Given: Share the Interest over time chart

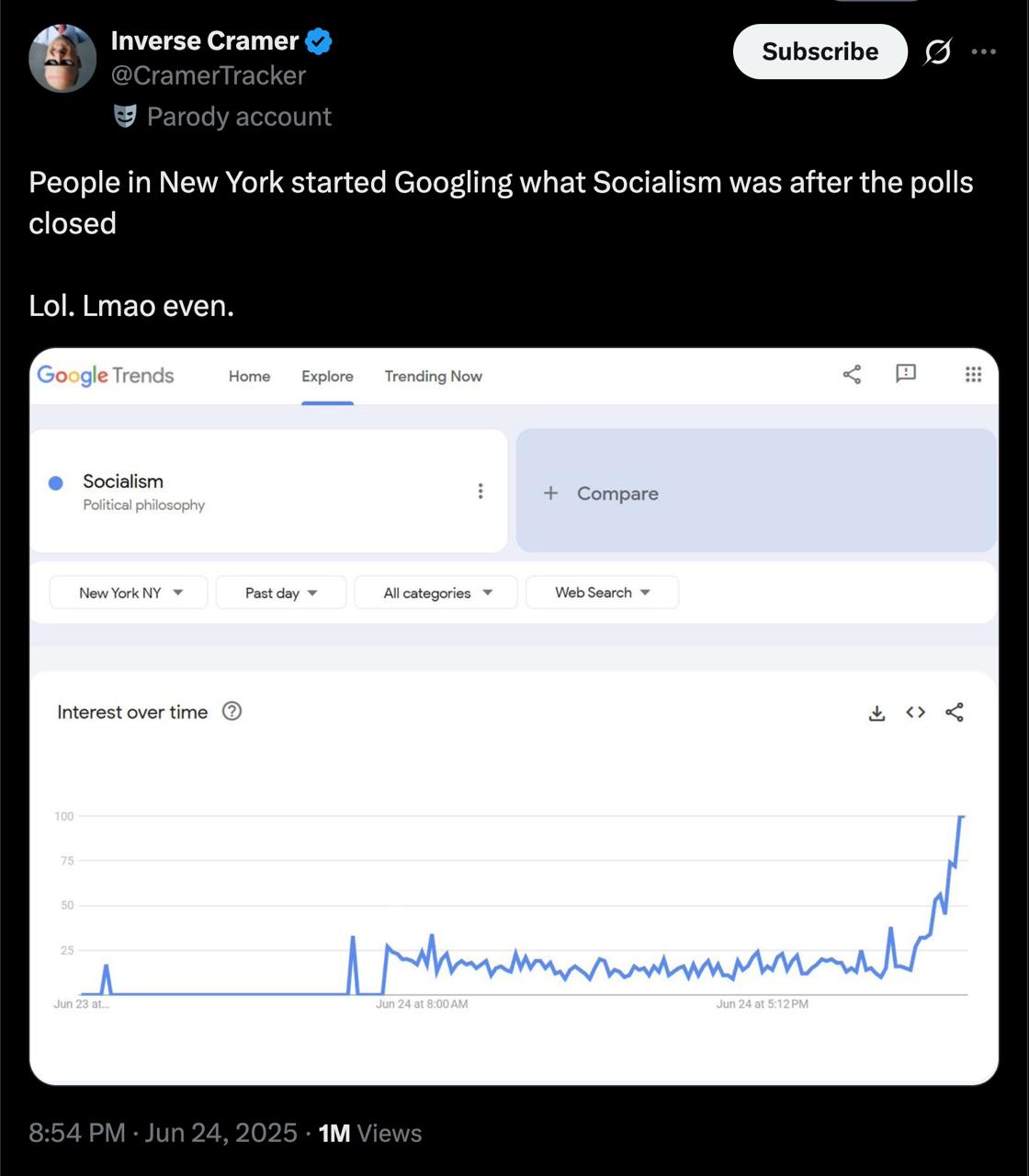Looking at the screenshot, I should pos(955,712).
